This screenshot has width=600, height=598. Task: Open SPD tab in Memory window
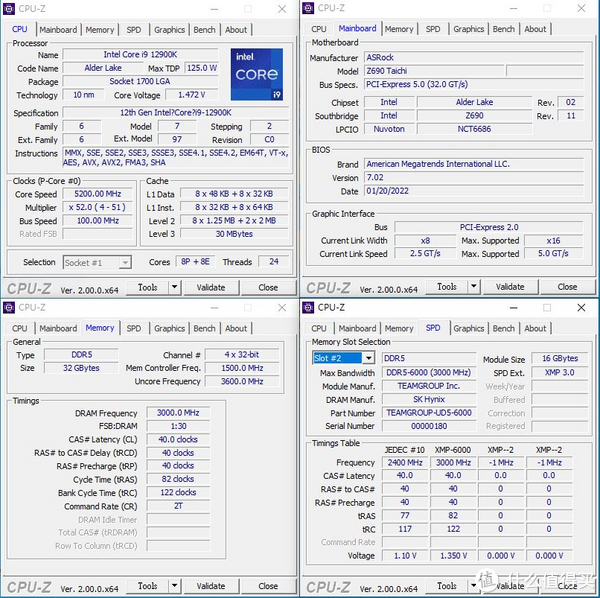pos(134,329)
